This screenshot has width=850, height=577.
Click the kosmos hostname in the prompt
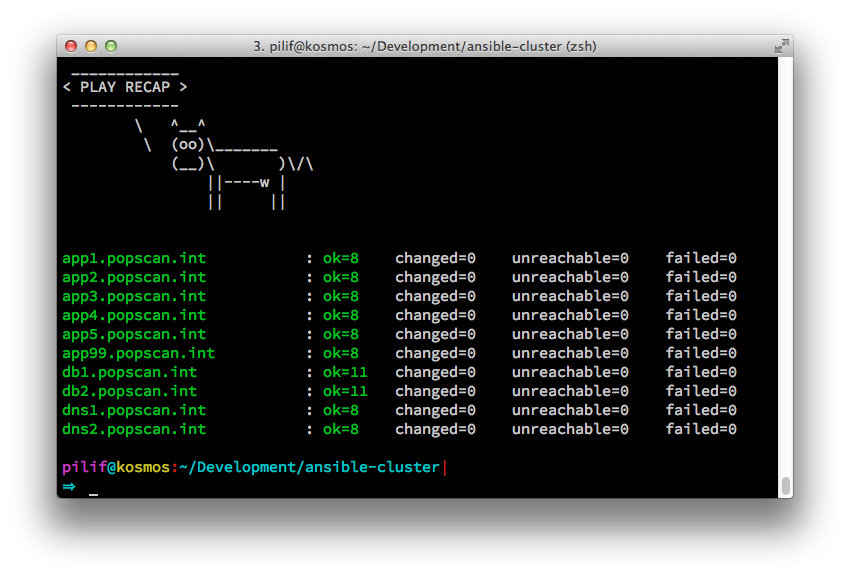143,467
